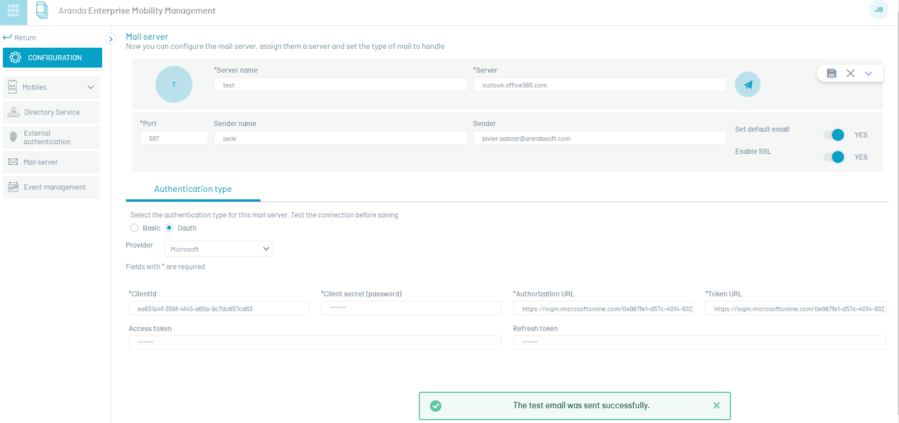
Task: Open the Provider dropdown showing Microsoft
Action: (x=218, y=248)
